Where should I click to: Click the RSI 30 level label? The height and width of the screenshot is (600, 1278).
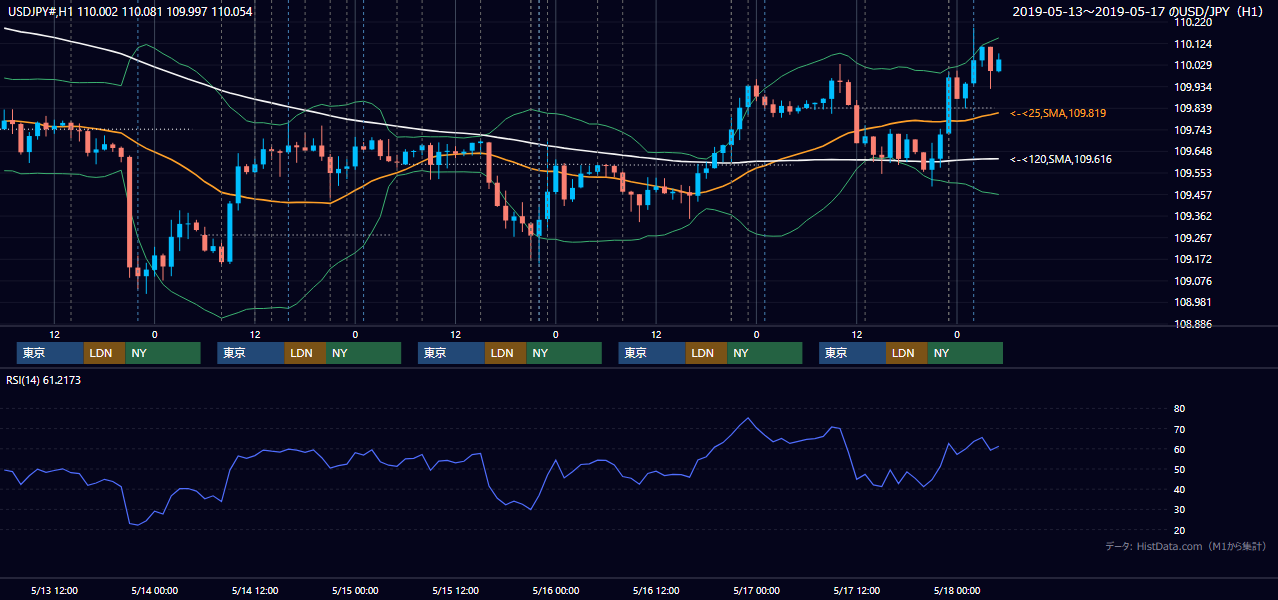point(1179,509)
